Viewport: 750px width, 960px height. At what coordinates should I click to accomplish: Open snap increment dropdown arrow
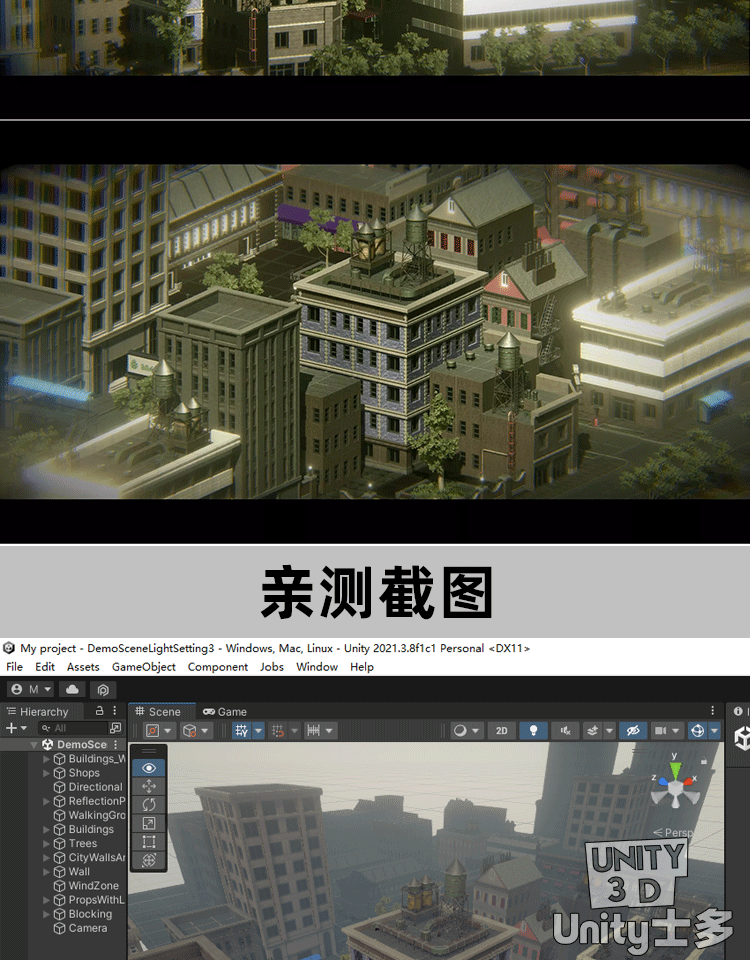(329, 730)
